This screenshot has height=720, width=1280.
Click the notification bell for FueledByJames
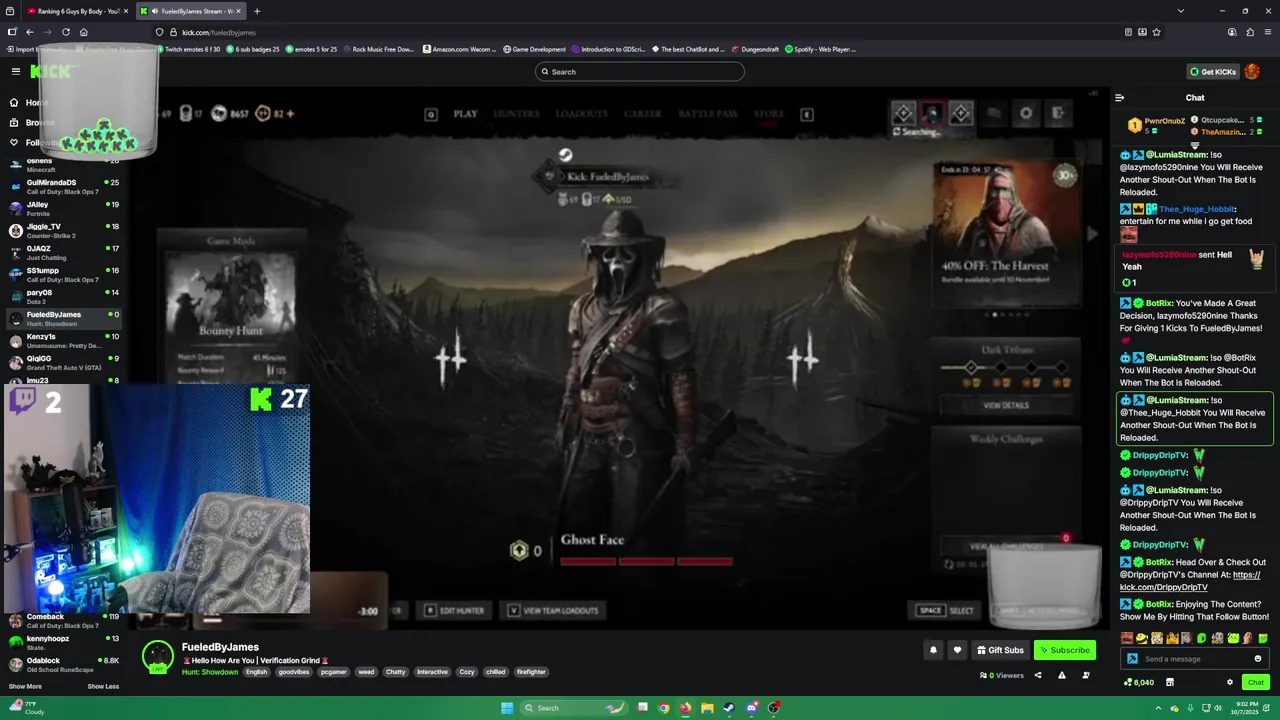[933, 650]
